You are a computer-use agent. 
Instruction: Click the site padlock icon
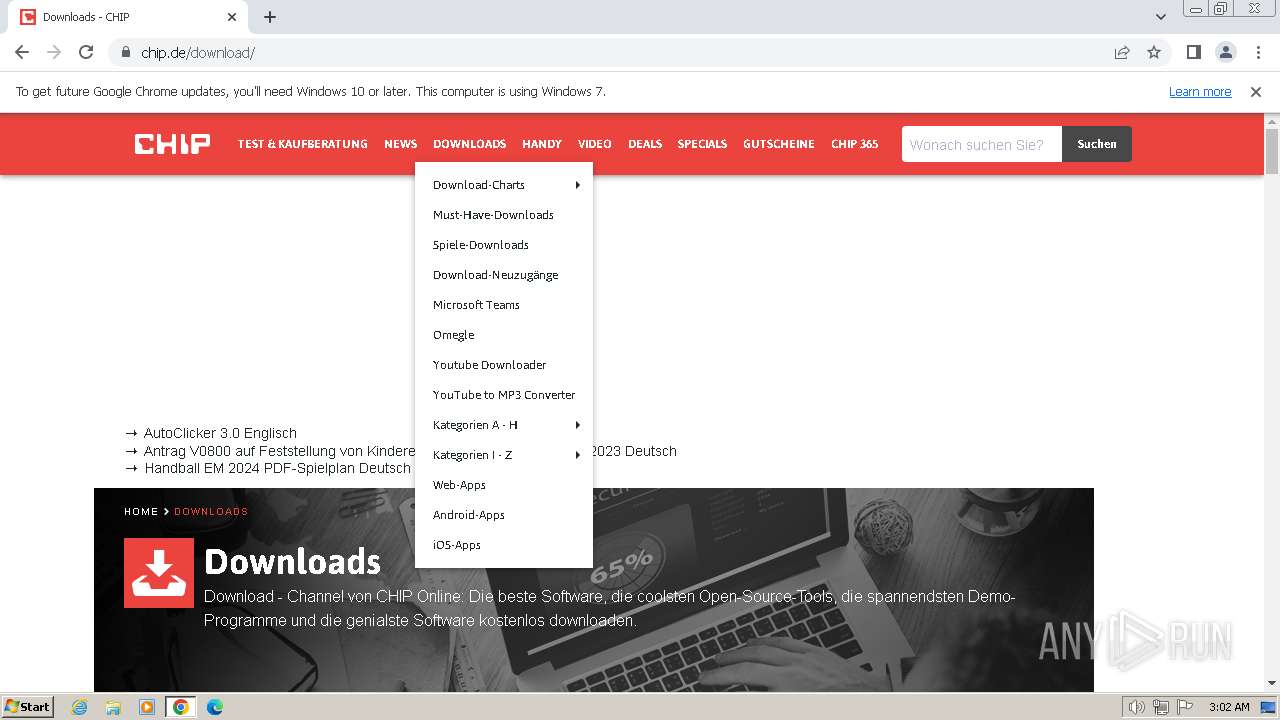click(x=125, y=52)
